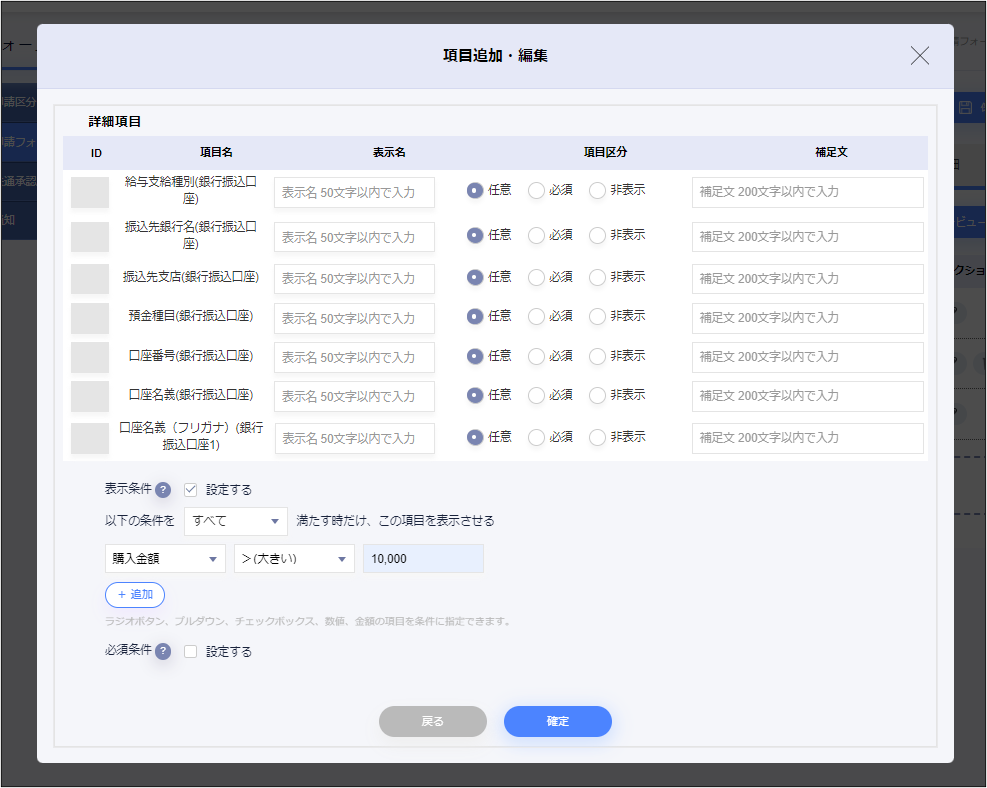Close the 項目追加・編集 dialog with X
The height and width of the screenshot is (788, 987).
click(920, 56)
